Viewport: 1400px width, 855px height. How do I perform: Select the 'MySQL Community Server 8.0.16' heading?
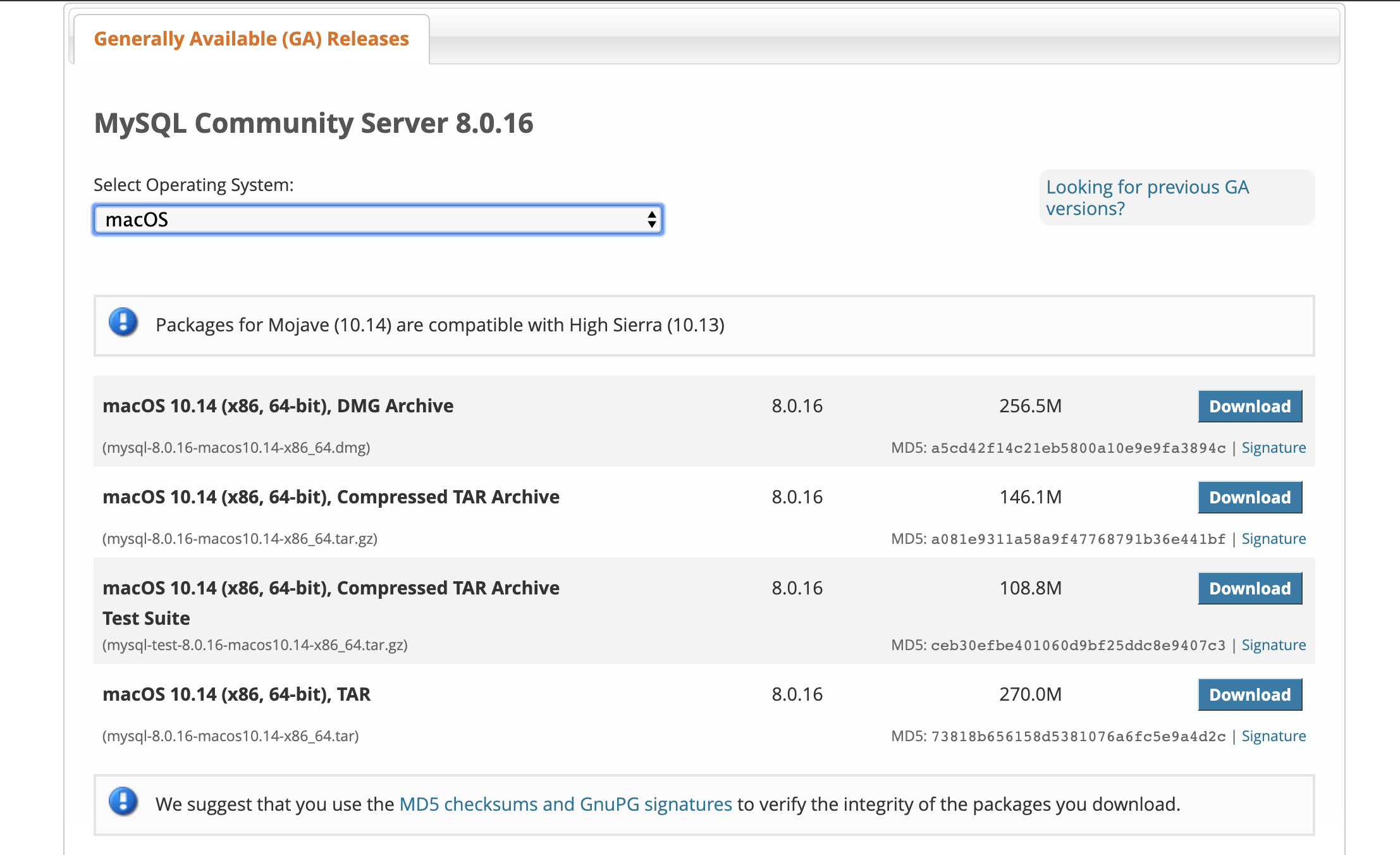[x=314, y=123]
